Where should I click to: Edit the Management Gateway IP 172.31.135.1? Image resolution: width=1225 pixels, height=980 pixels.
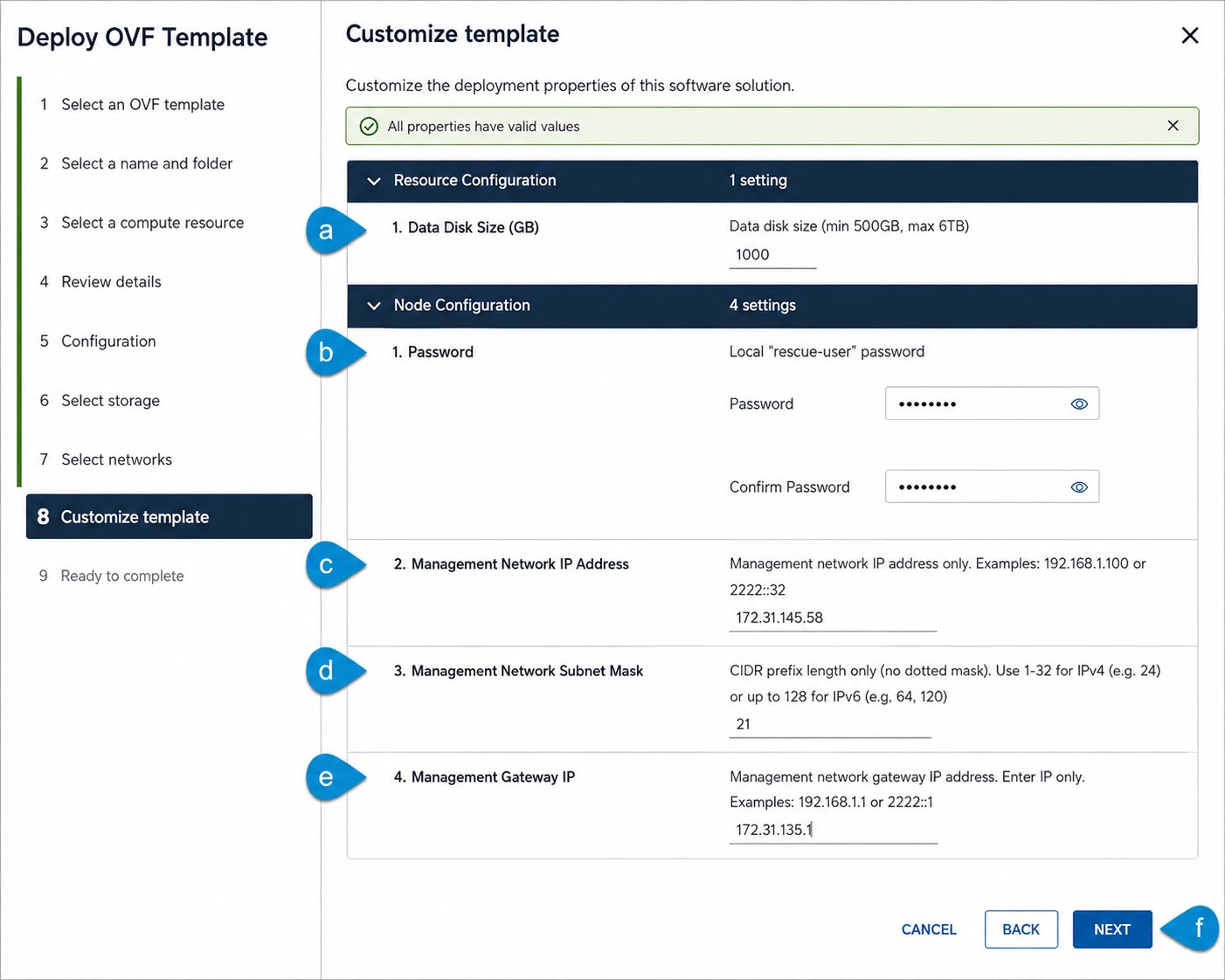834,830
